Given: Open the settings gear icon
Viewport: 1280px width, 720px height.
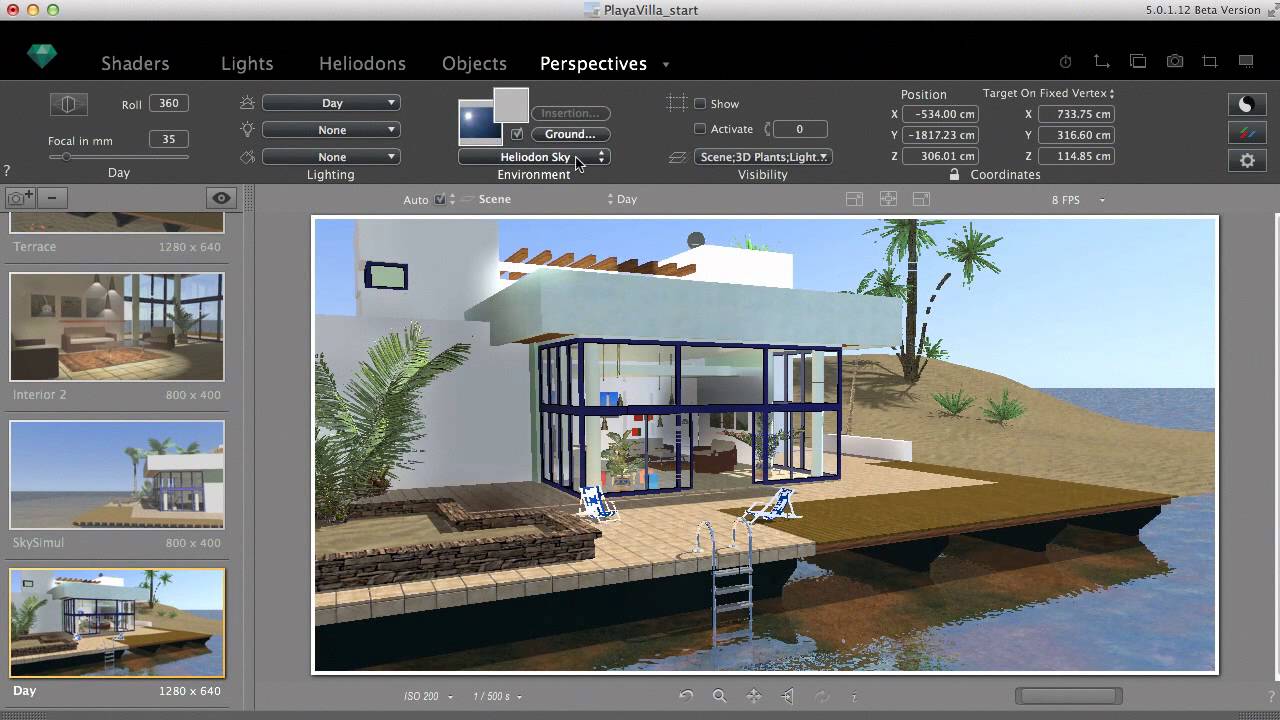Looking at the screenshot, I should pos(1246,160).
